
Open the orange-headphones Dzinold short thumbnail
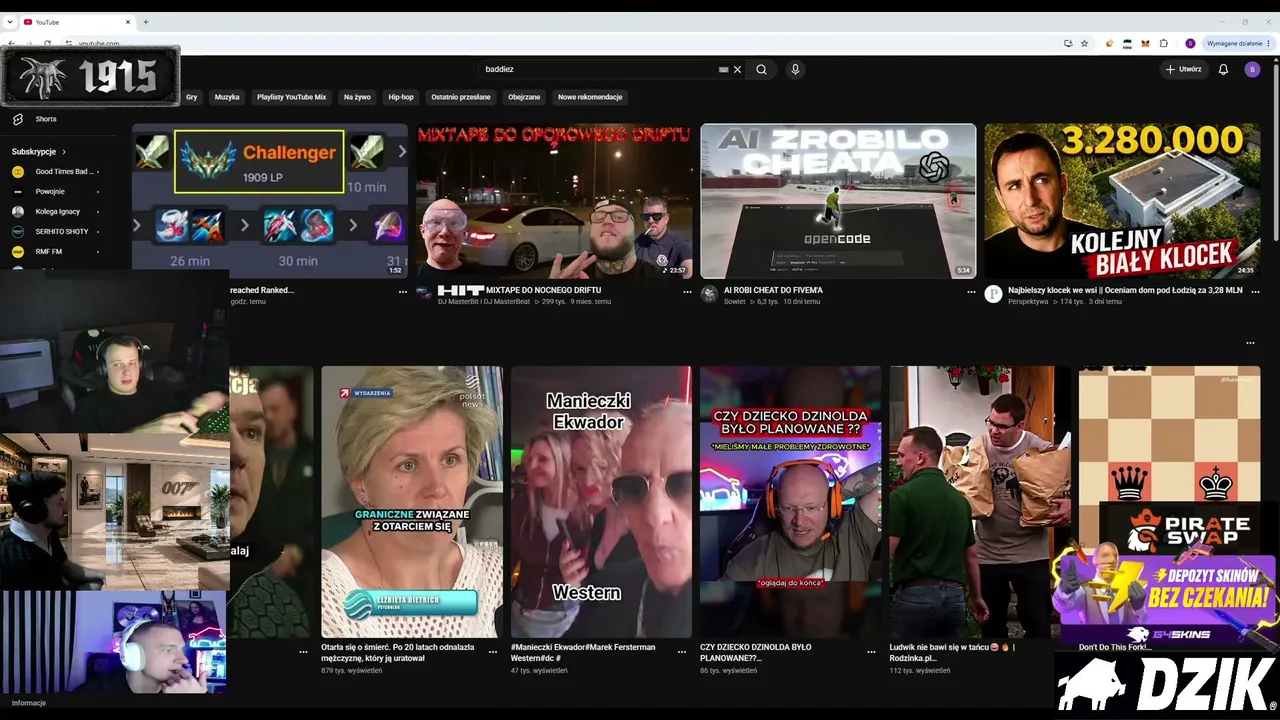tap(790, 502)
